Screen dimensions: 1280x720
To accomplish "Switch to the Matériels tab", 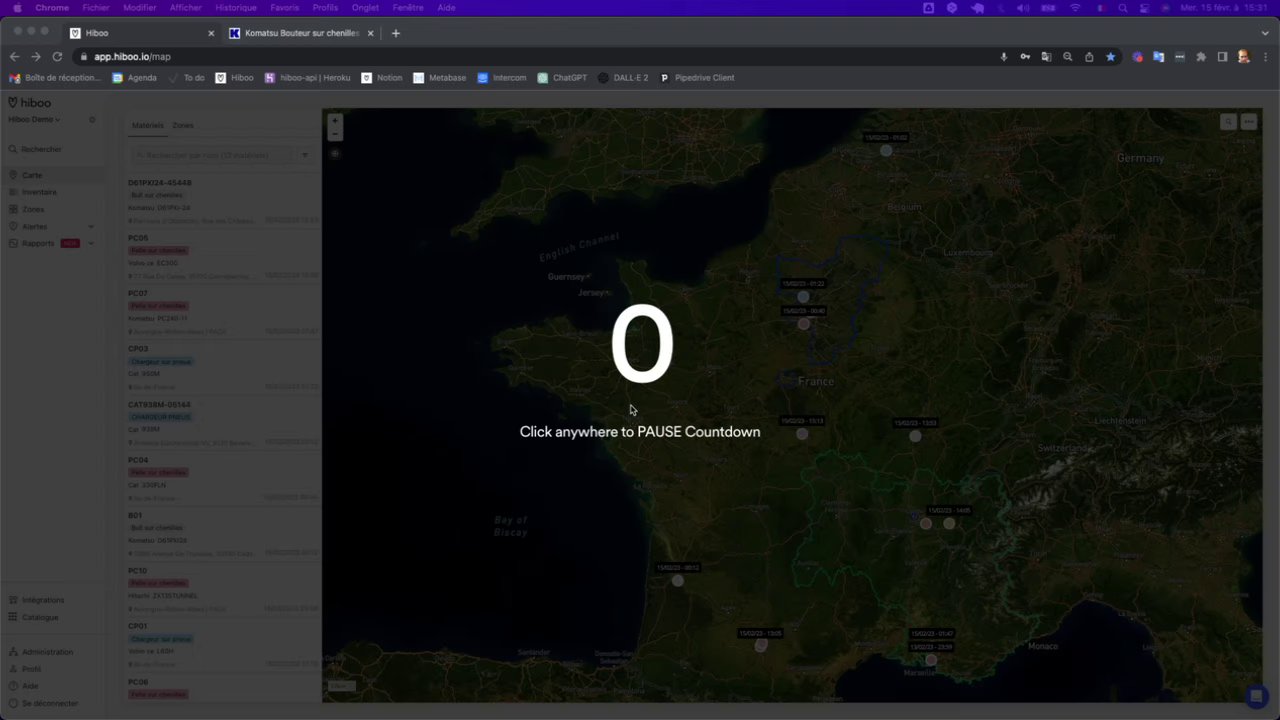I will click(x=147, y=126).
